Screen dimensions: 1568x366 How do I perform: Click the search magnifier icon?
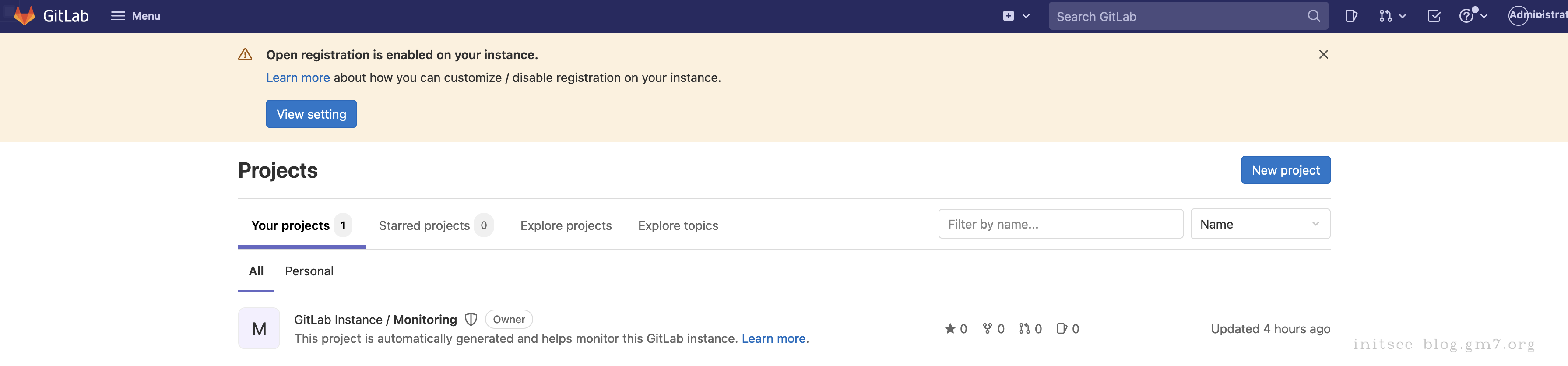pos(1314,17)
